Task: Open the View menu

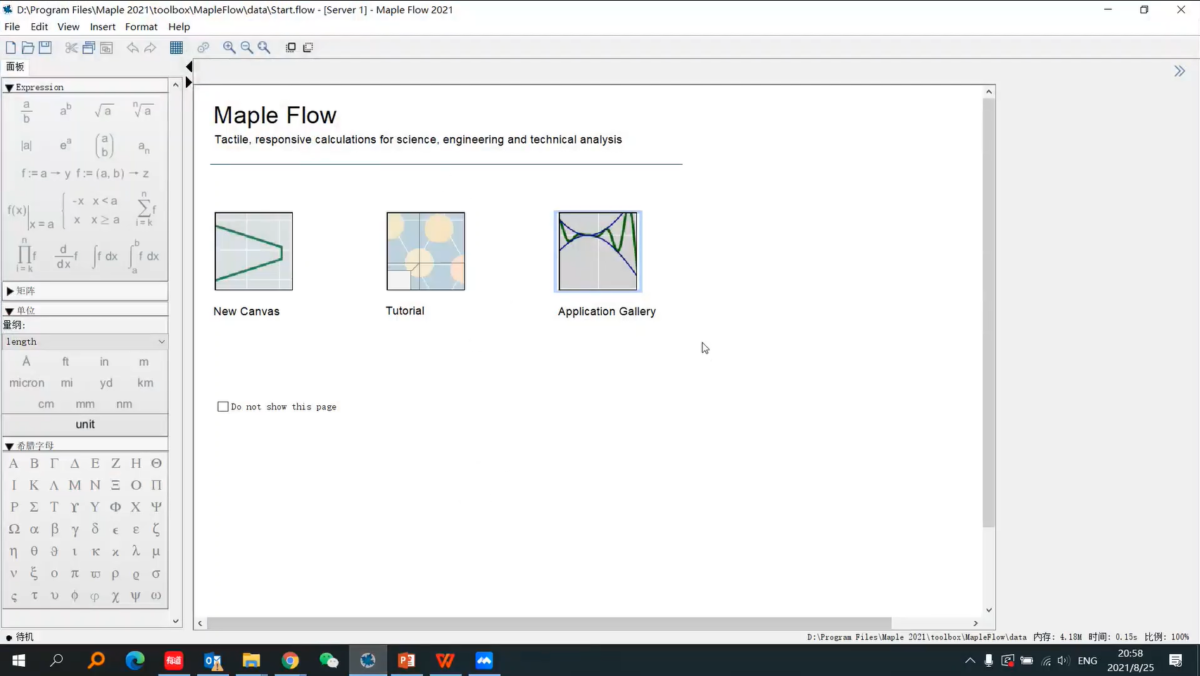Action: 68,27
